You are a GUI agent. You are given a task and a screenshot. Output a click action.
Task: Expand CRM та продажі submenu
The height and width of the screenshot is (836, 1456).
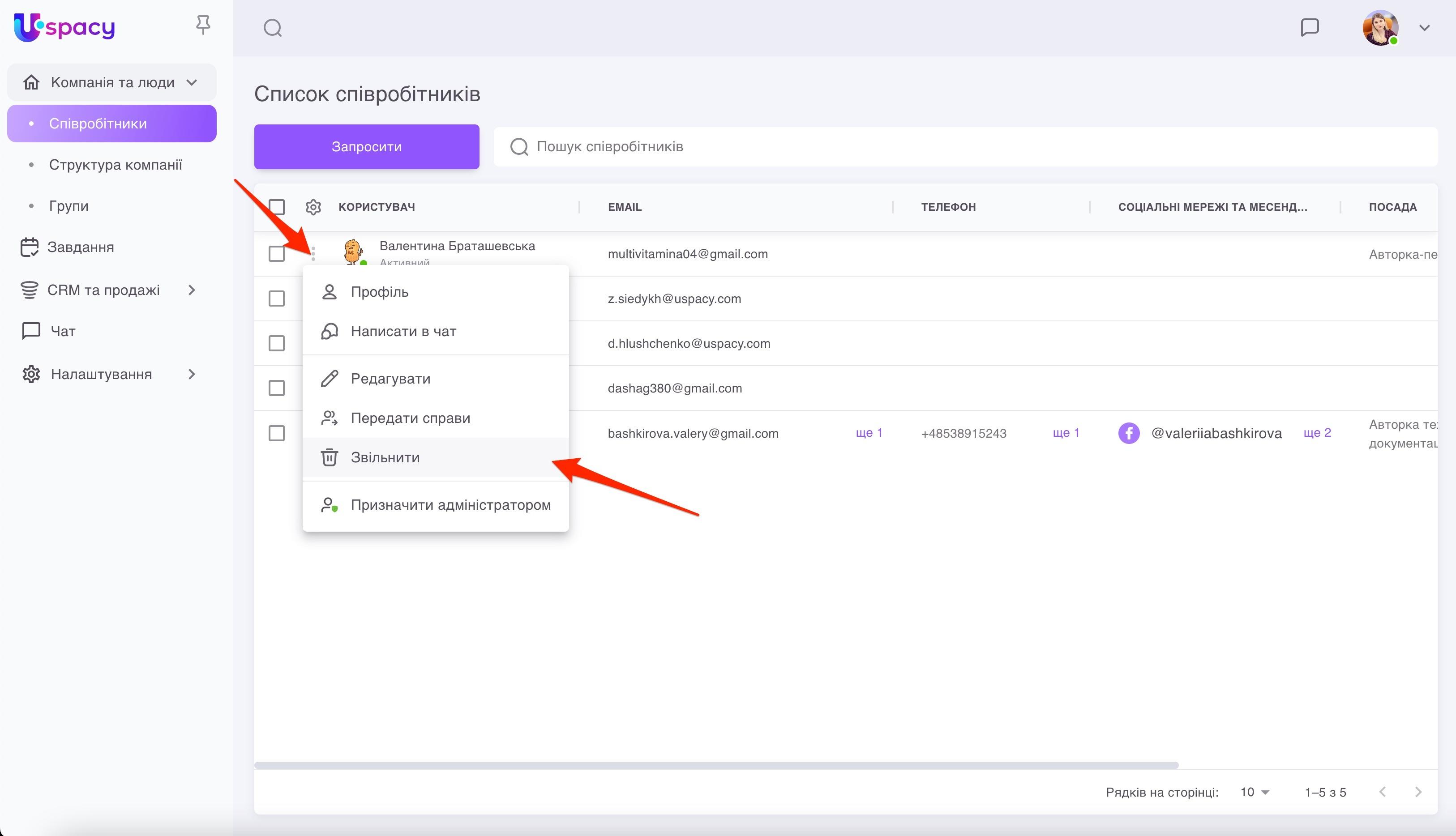pyautogui.click(x=192, y=290)
